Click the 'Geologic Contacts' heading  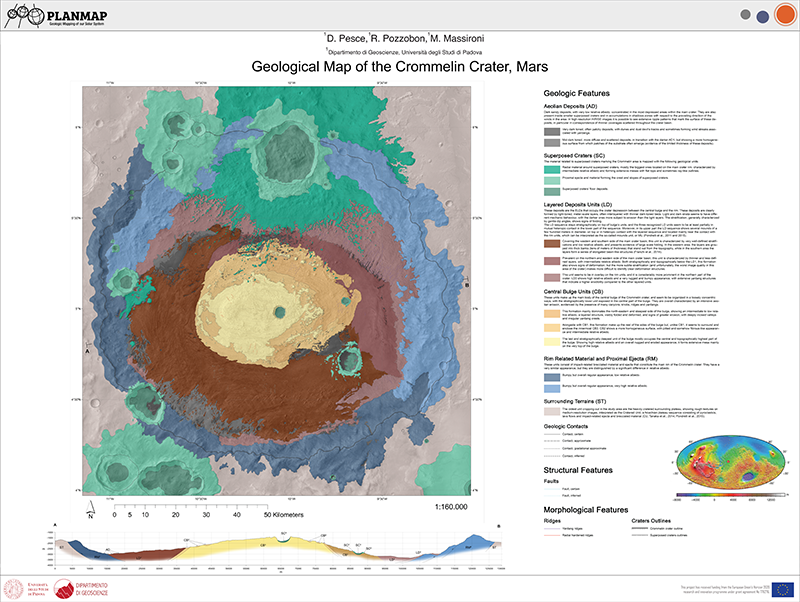(566, 427)
